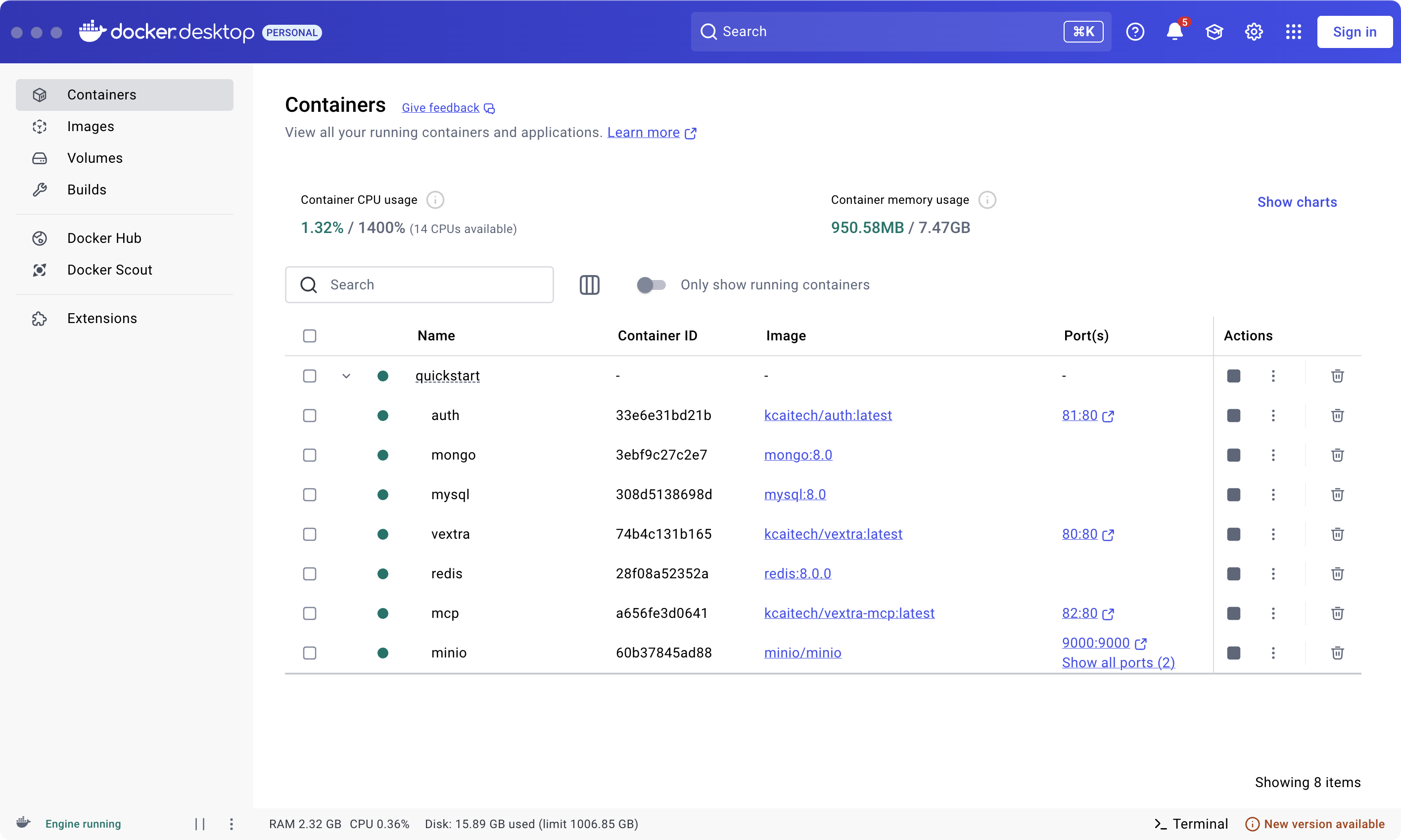The width and height of the screenshot is (1401, 840).
Task: Open Docker Scout in sidebar
Action: click(x=125, y=270)
